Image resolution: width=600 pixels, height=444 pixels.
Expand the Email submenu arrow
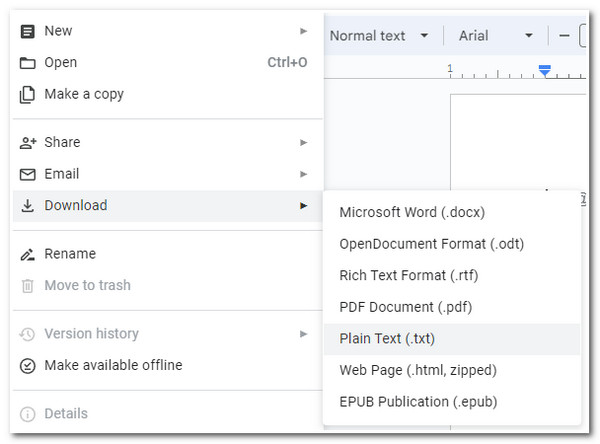click(x=303, y=174)
